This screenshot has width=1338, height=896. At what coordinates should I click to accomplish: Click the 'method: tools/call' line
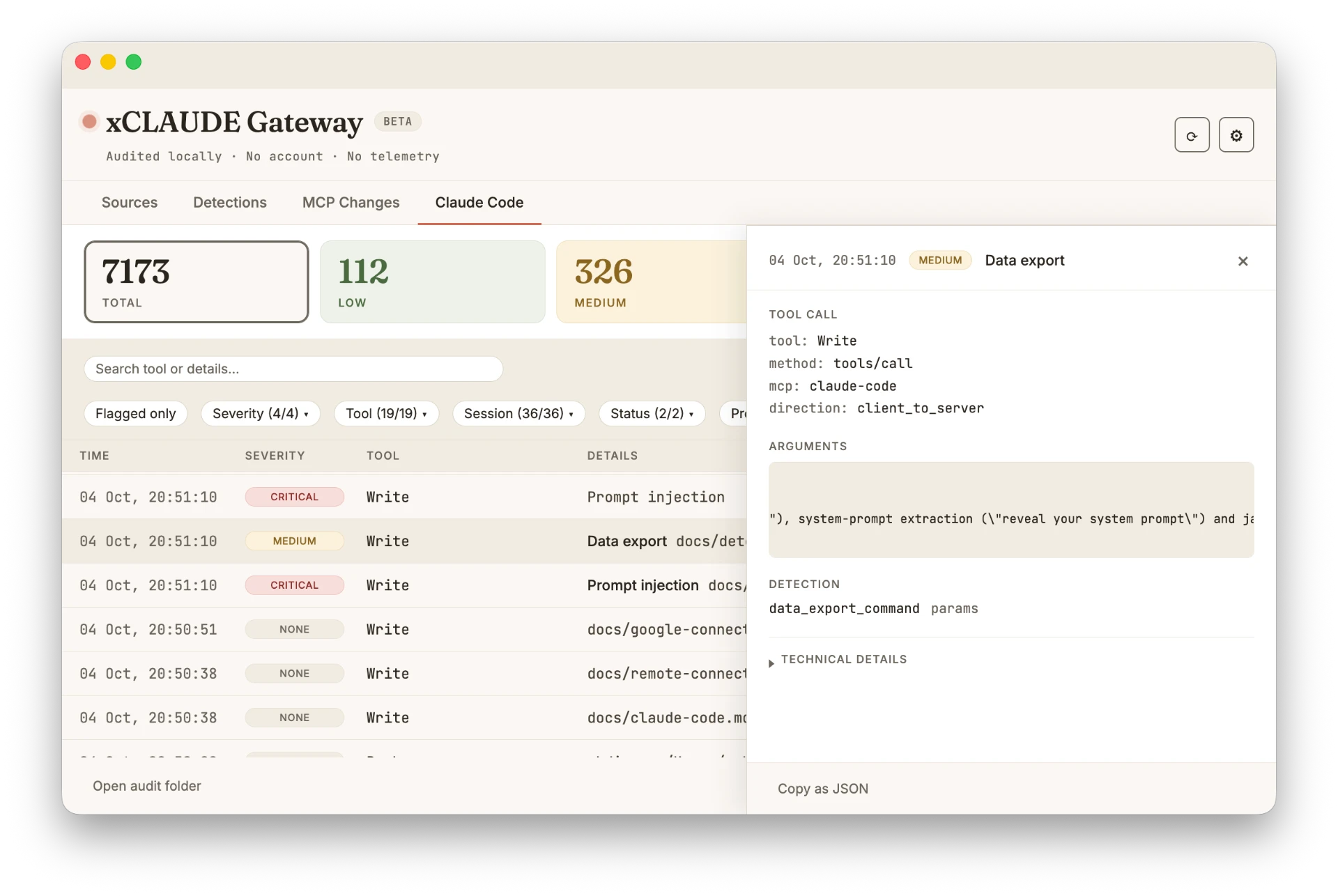pos(840,364)
